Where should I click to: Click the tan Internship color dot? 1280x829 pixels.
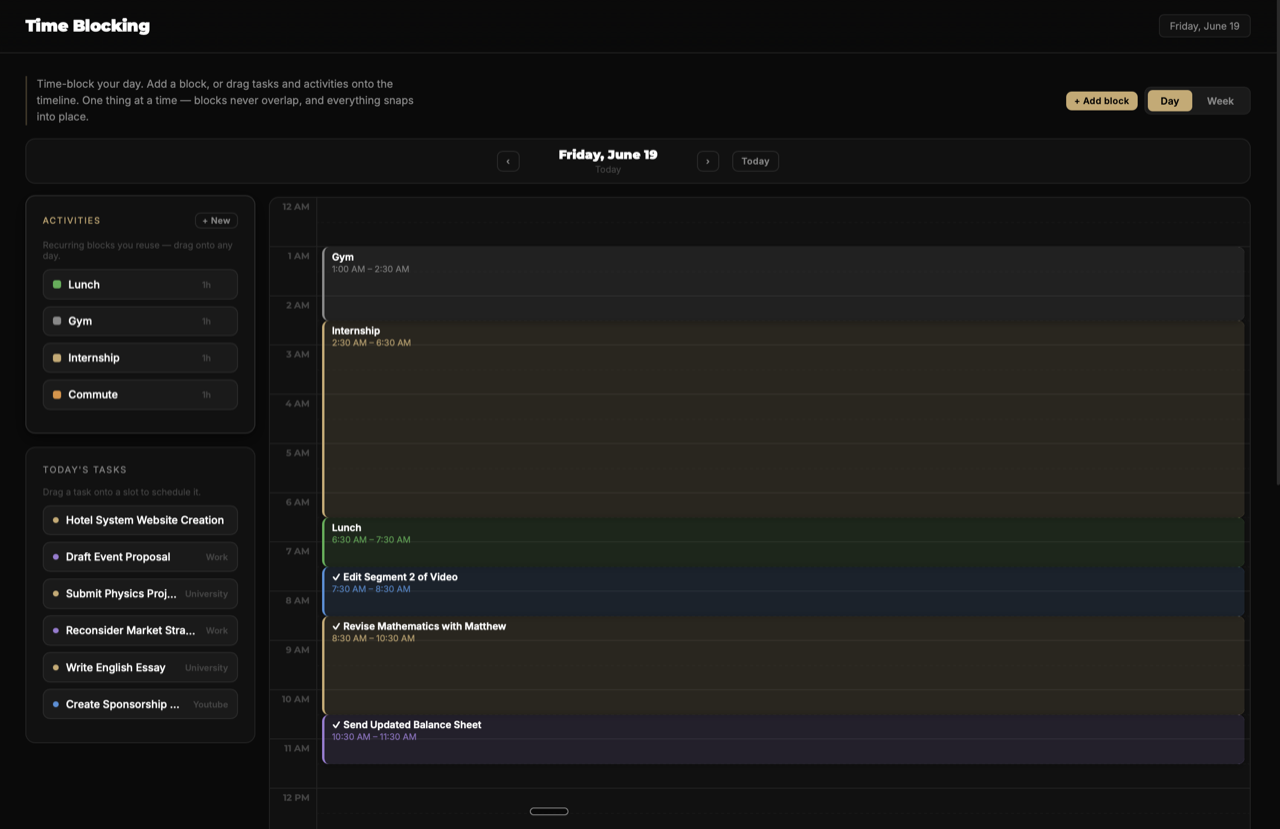click(57, 358)
